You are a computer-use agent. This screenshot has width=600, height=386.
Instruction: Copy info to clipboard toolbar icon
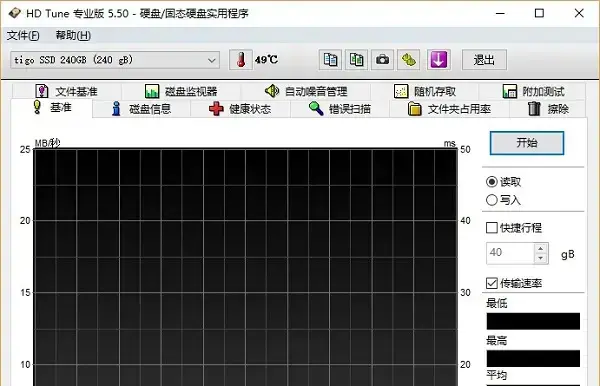331,60
